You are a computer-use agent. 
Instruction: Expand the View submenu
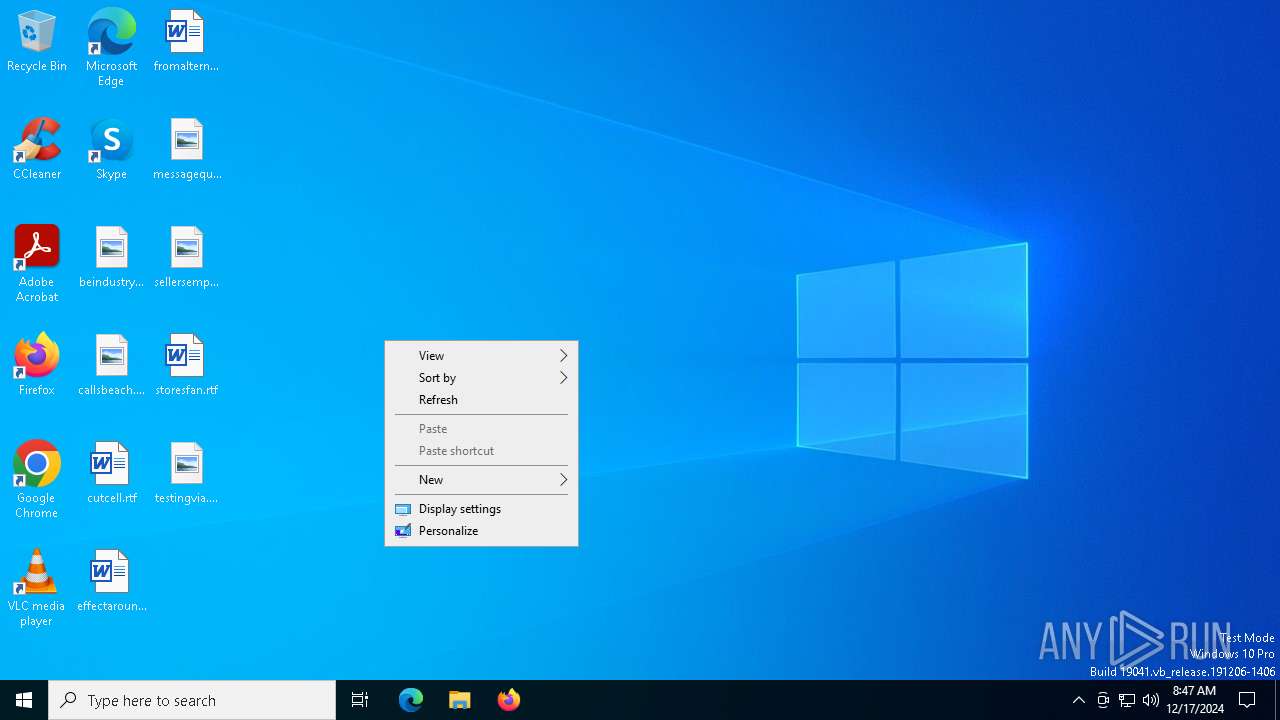coord(481,356)
